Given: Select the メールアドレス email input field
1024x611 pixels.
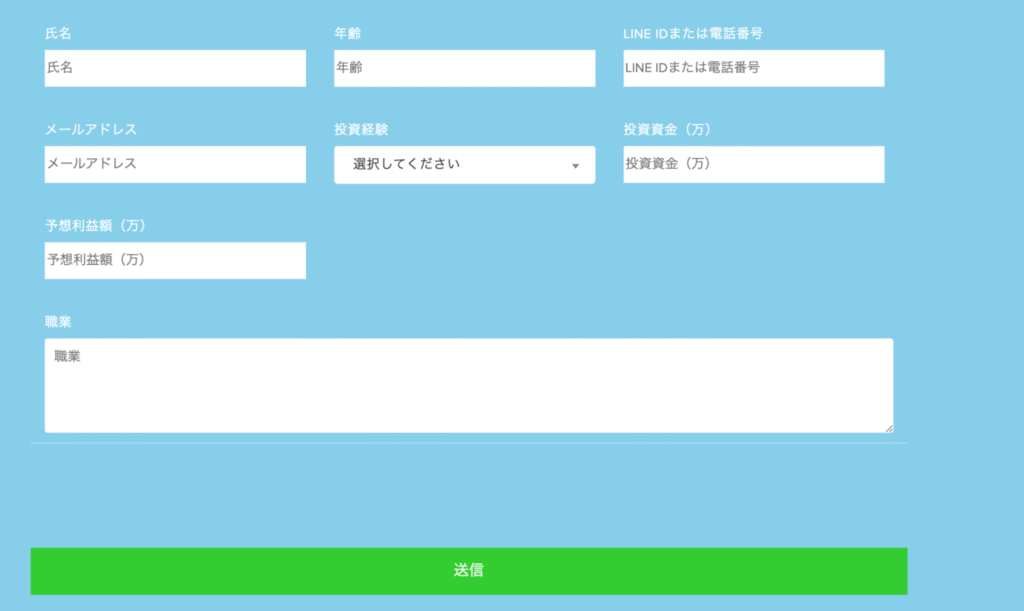Looking at the screenshot, I should [x=175, y=164].
